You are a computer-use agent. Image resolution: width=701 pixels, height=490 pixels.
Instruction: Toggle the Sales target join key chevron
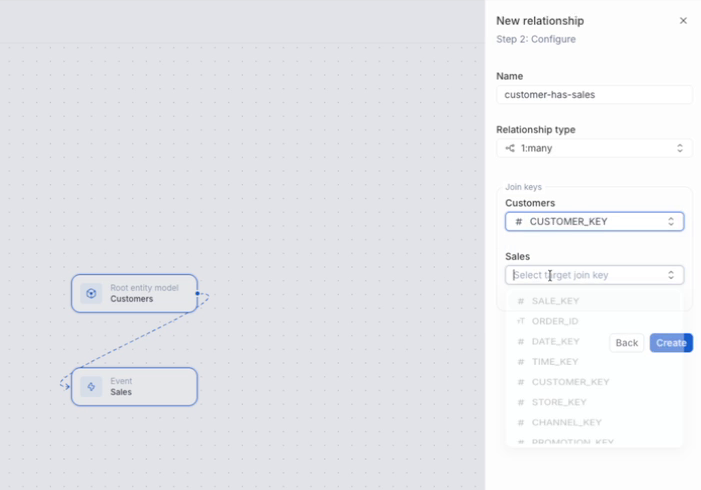[671, 275]
